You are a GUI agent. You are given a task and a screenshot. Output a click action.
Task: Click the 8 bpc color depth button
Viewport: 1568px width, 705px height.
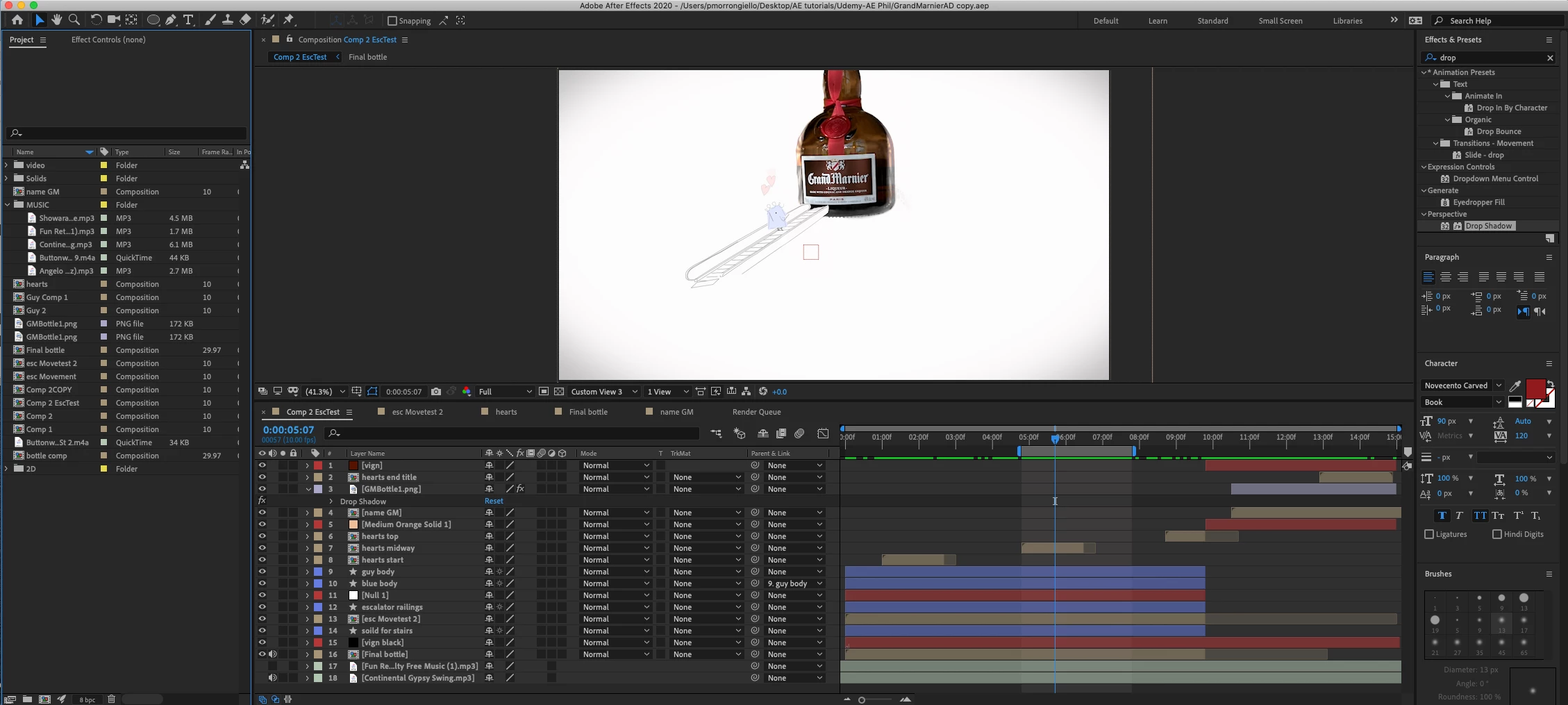[x=87, y=699]
